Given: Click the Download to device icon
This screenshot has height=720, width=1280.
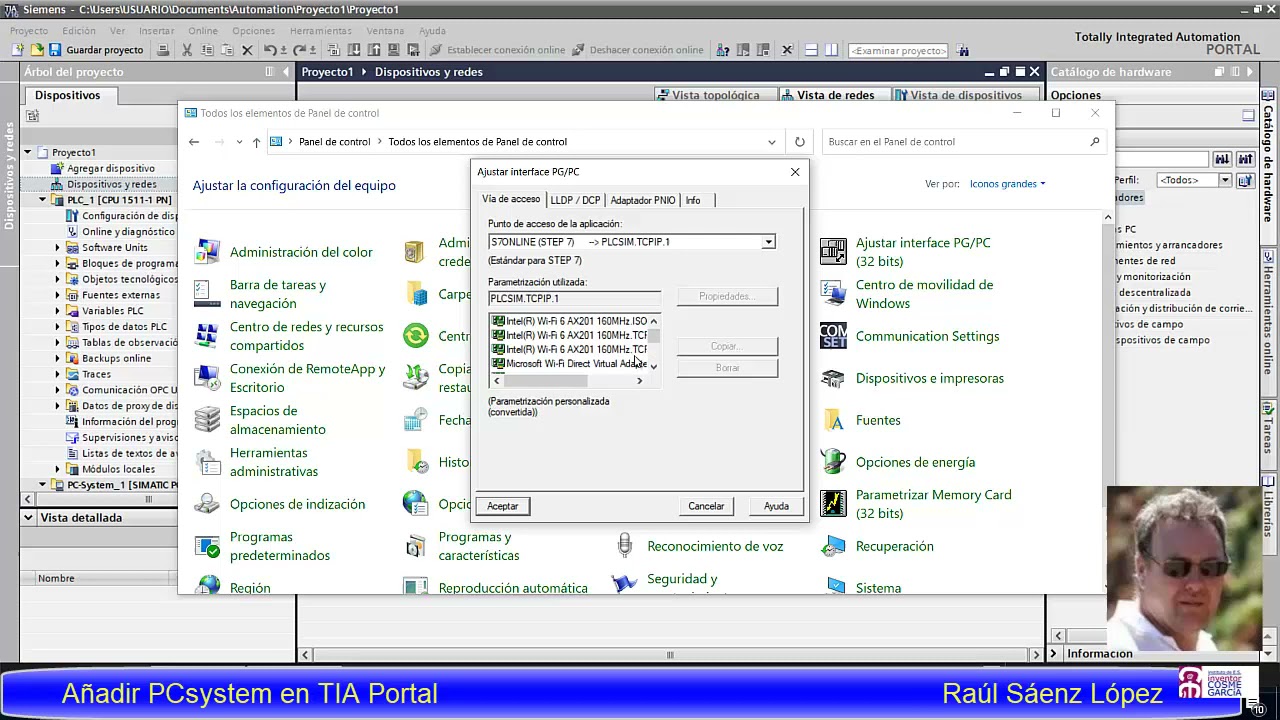Looking at the screenshot, I should 354,50.
